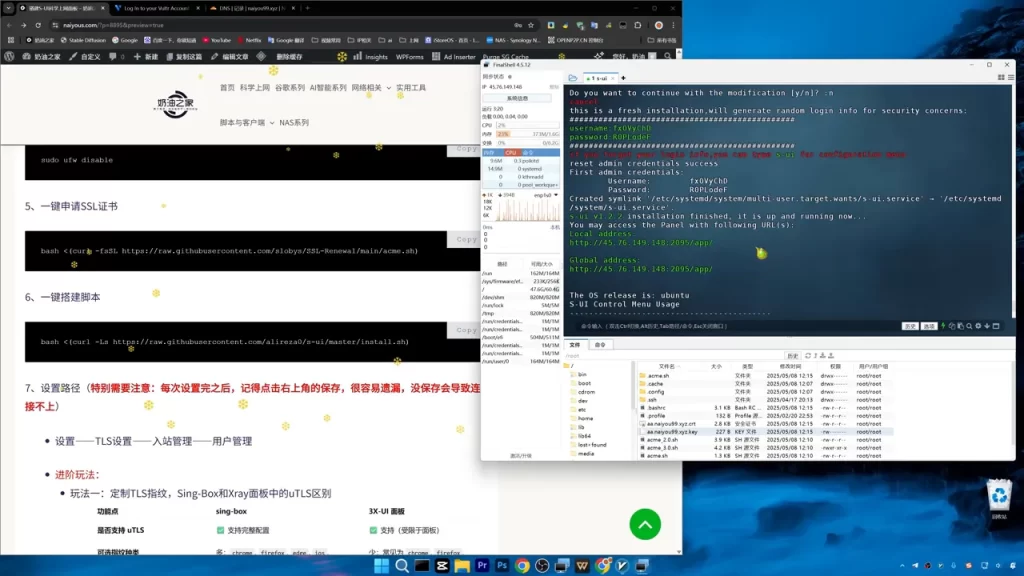Toggle terminal fullscreen window icon

pos(996,326)
